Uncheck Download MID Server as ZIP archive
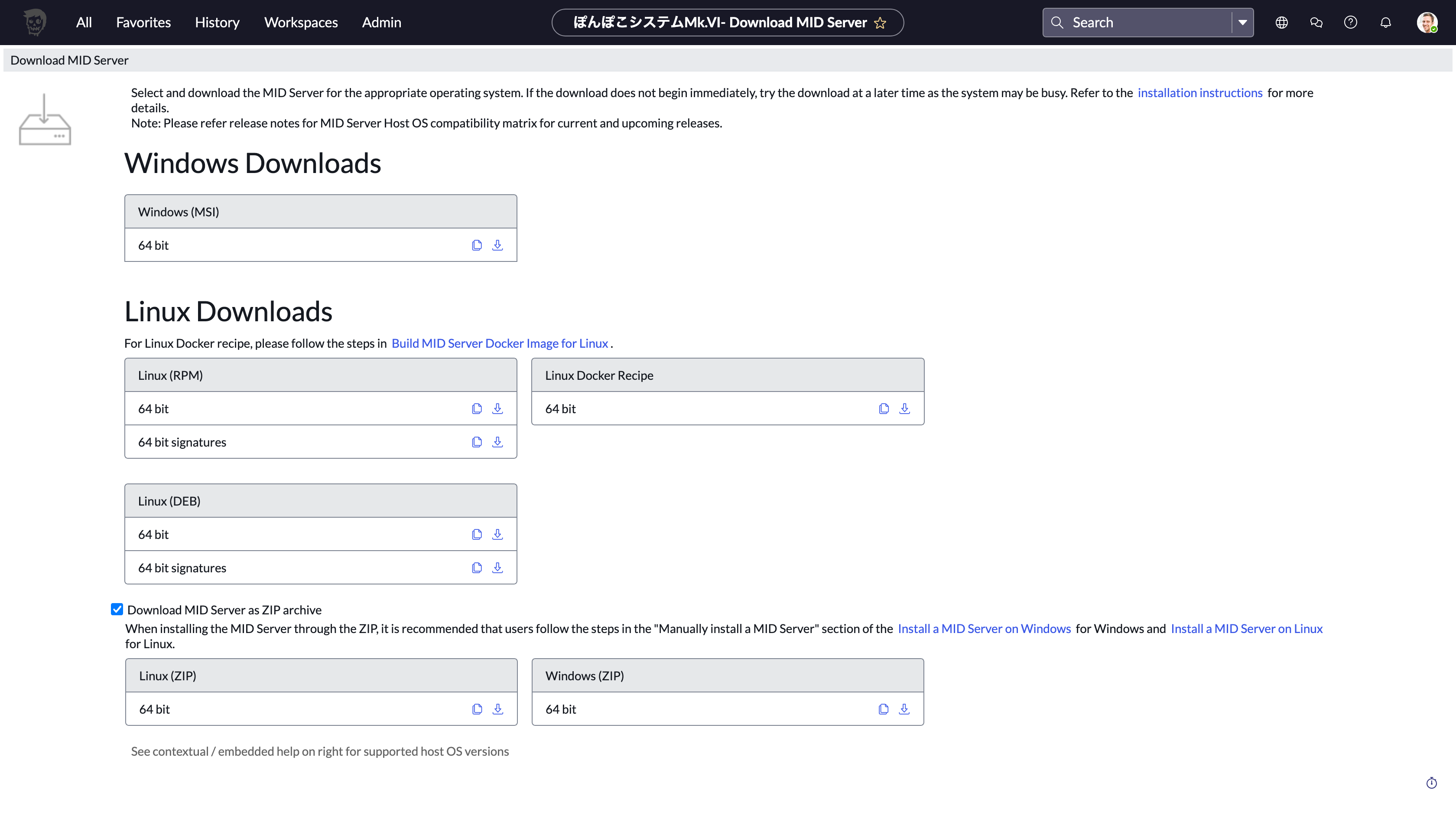The width and height of the screenshot is (1456, 816). 117,609
